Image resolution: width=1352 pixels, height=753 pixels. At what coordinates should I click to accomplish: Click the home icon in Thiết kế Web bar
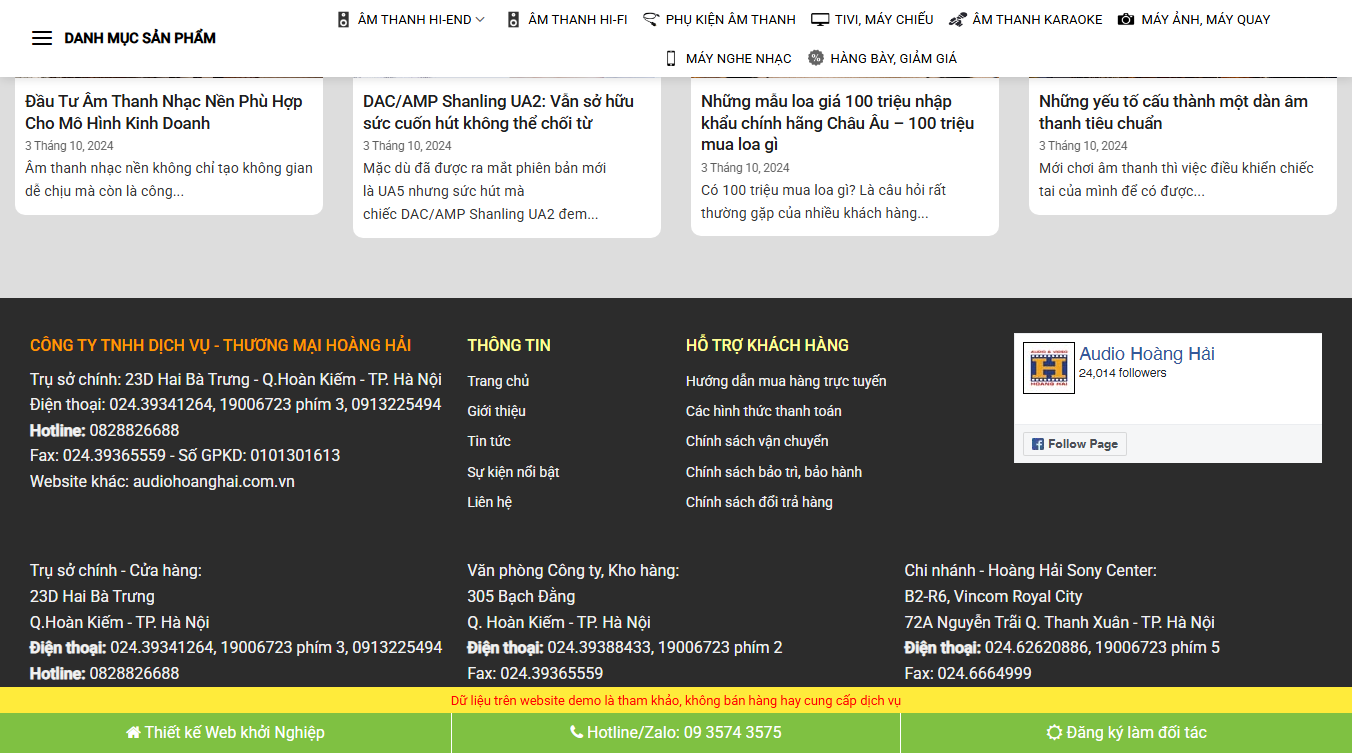click(x=133, y=731)
